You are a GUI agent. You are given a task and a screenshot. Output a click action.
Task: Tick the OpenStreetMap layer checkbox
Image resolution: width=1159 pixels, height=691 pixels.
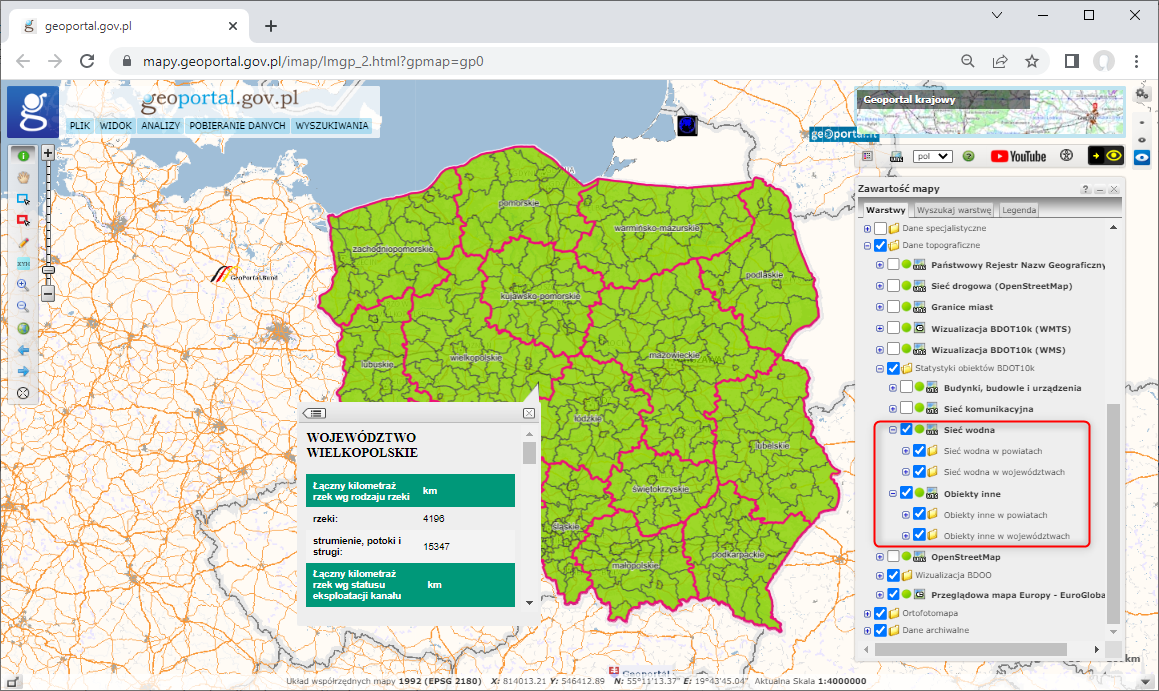894,556
